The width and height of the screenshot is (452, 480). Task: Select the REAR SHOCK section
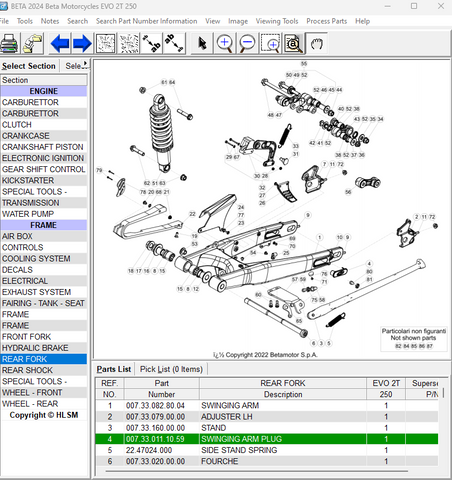point(43,370)
